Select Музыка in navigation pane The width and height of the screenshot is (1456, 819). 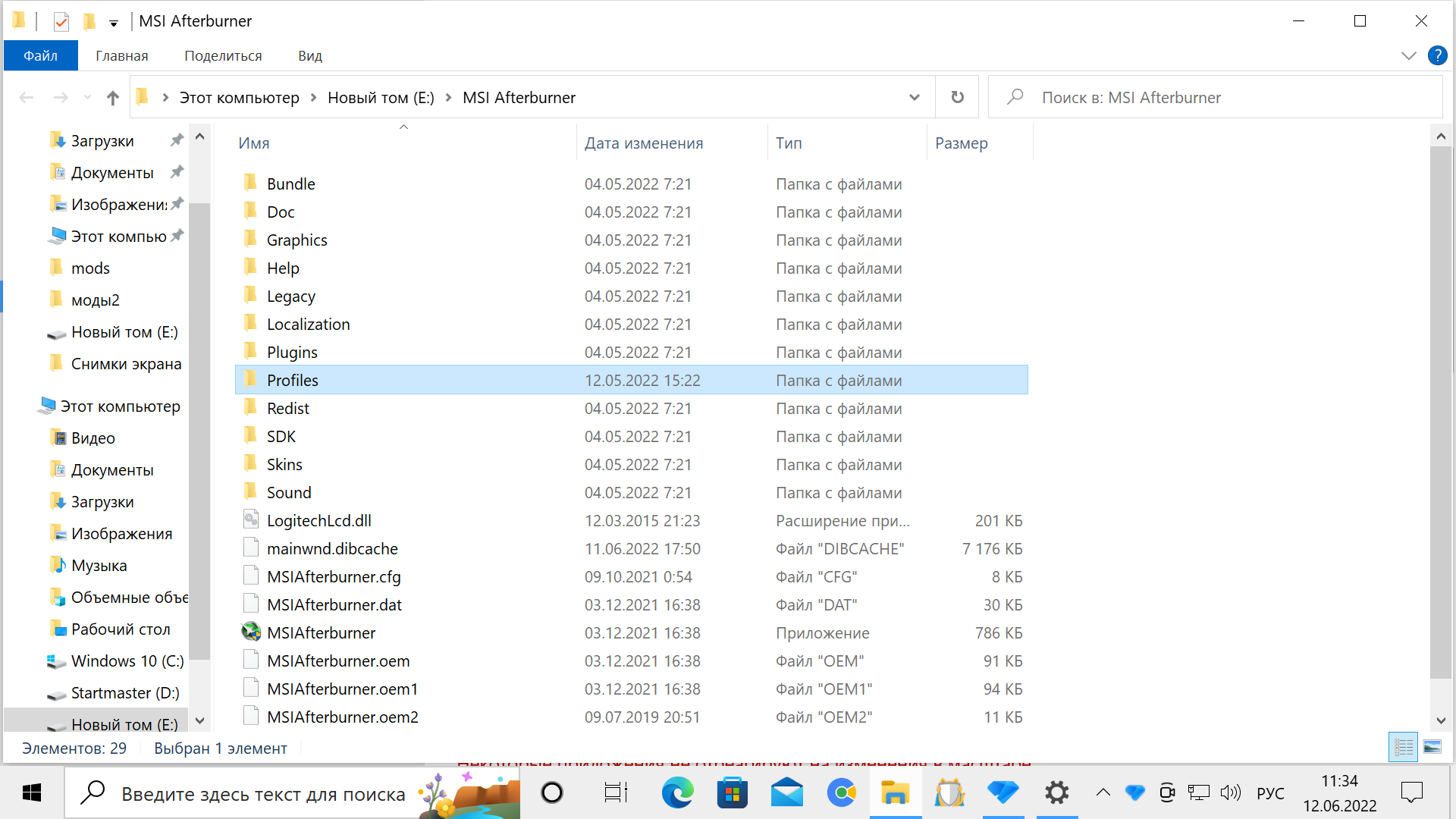coord(99,566)
